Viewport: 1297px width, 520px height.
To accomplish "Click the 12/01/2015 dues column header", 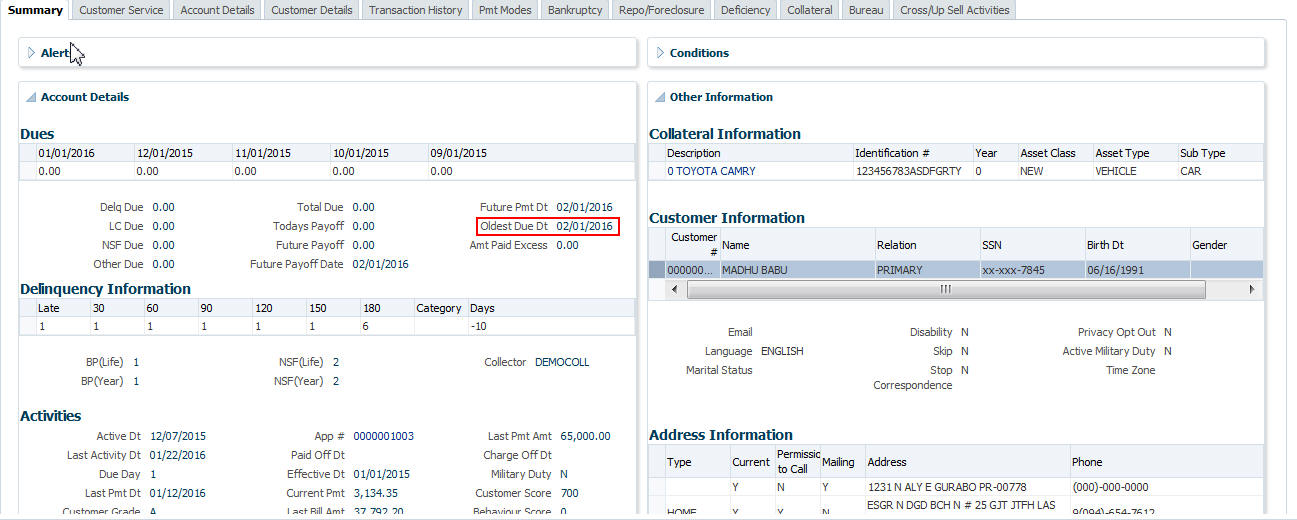I will [x=165, y=153].
